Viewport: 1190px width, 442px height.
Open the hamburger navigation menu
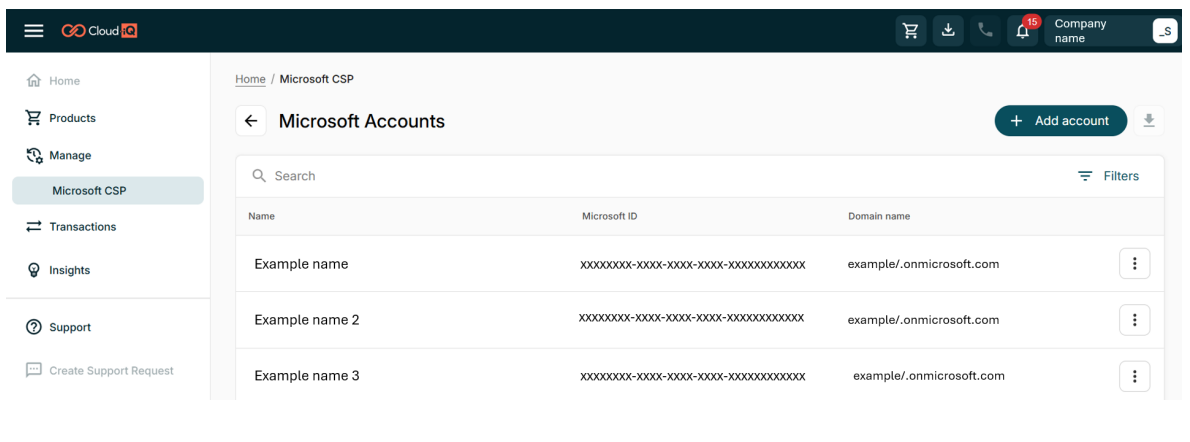click(33, 30)
